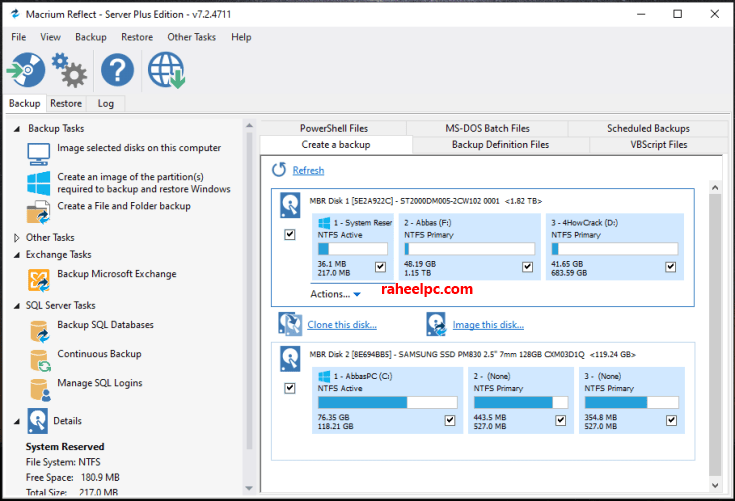The height and width of the screenshot is (501, 735).
Task: Click the Windows logo icon for Windows partition image
Action: coord(38,183)
